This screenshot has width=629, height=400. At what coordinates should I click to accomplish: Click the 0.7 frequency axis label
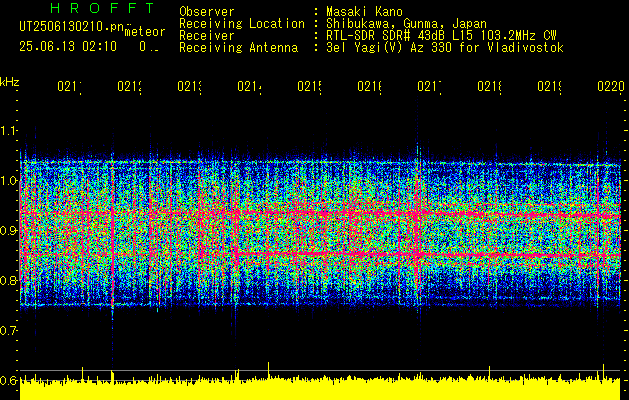click(x=8, y=331)
